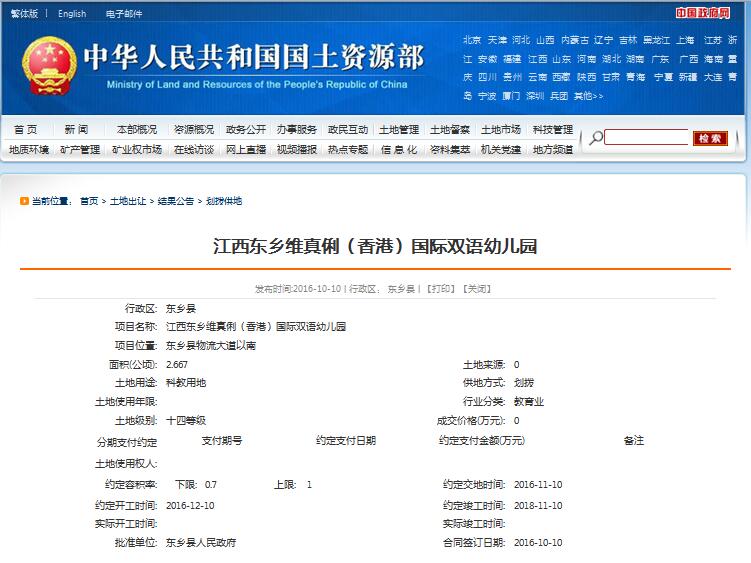This screenshot has height=563, width=751.
Task: Open the 政民互动 menu item
Action: click(x=348, y=129)
